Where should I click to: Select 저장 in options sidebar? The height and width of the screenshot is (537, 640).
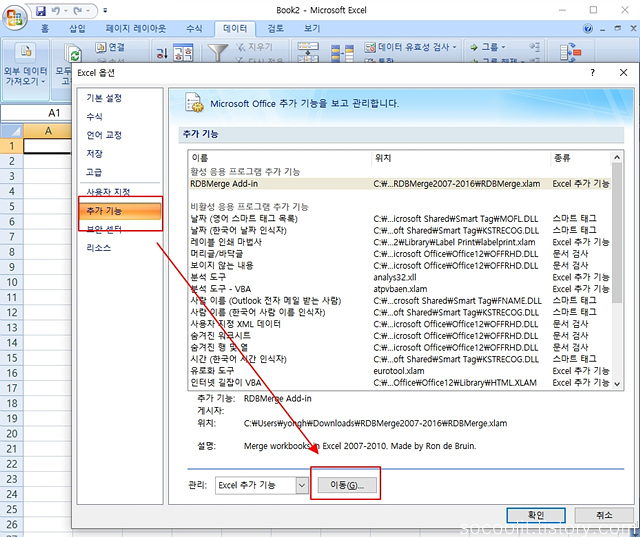coord(94,154)
